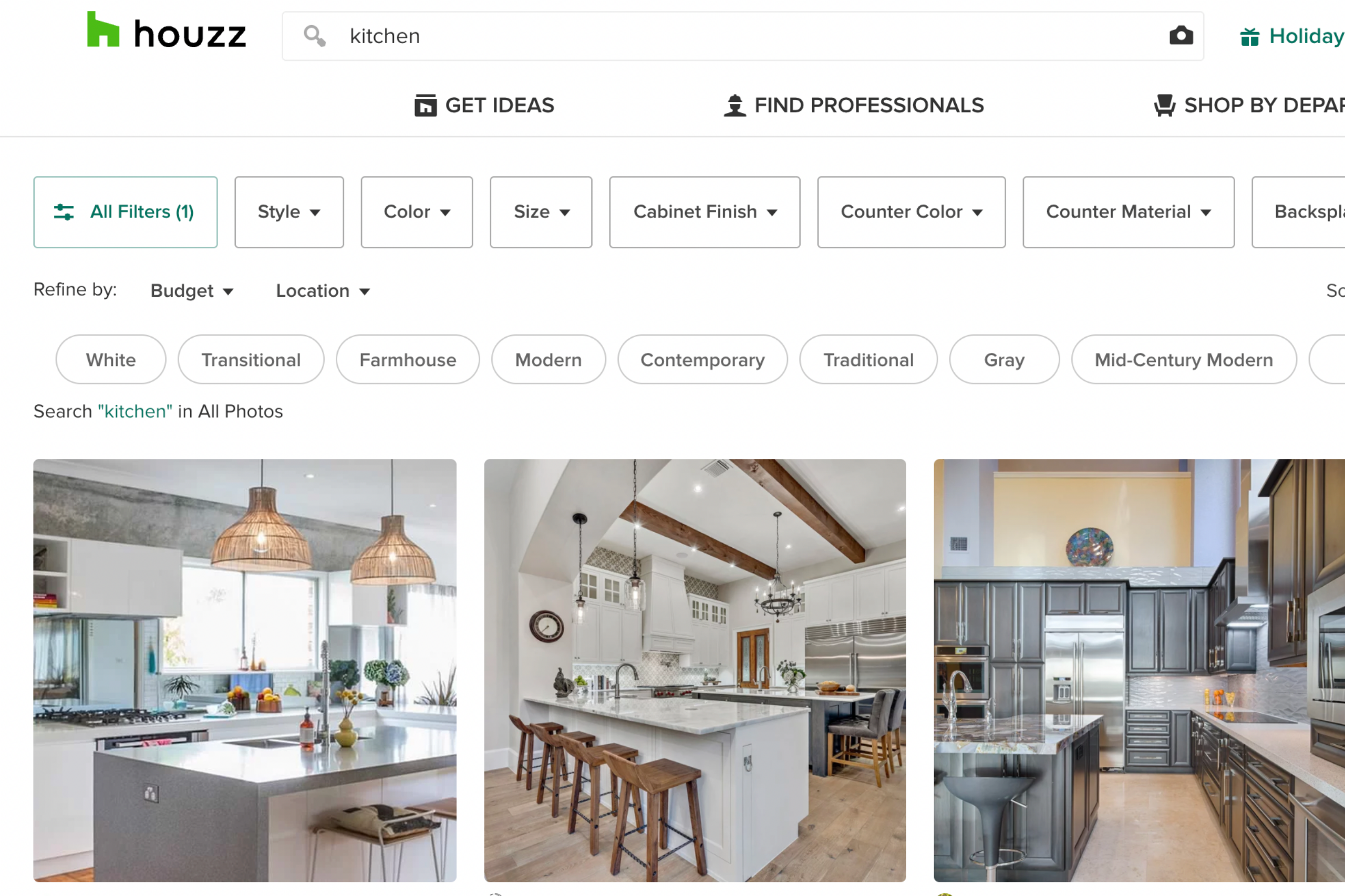Open kitchen photo with wicker pendant lights

pos(245,670)
